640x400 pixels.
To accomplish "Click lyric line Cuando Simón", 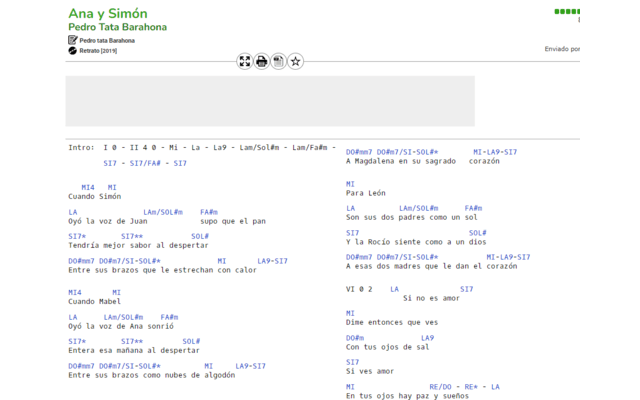I will 95,196.
